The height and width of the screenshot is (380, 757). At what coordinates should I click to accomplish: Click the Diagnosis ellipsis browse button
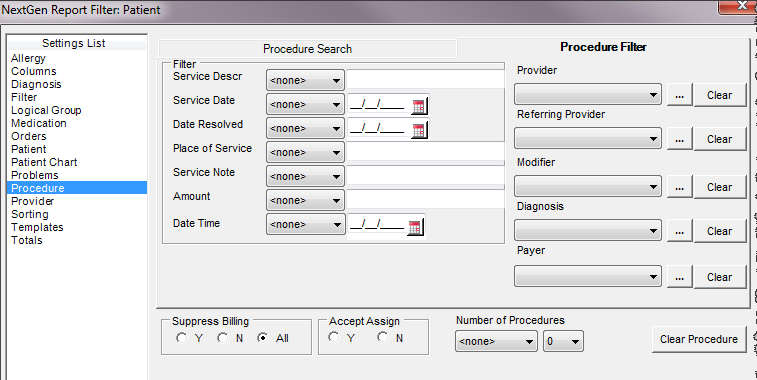[x=679, y=231]
